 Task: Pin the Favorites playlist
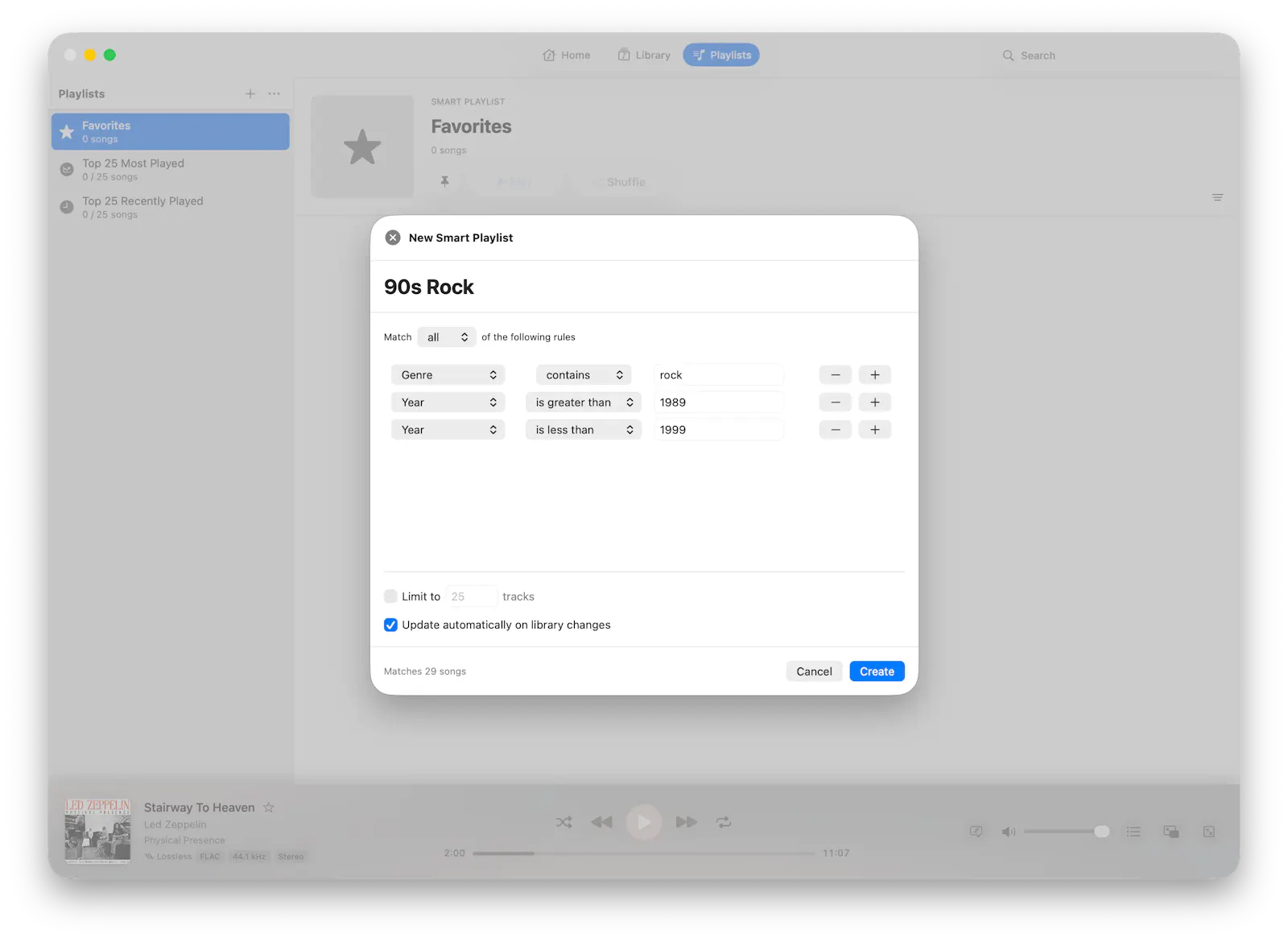(444, 182)
